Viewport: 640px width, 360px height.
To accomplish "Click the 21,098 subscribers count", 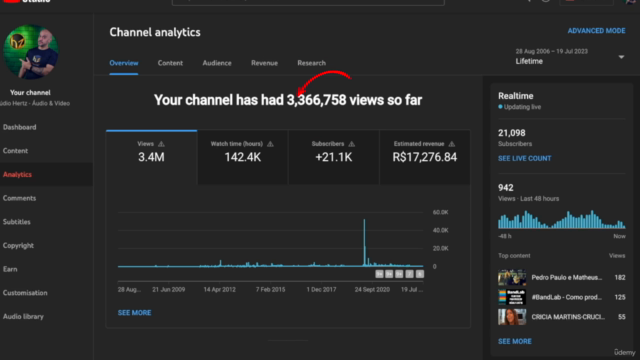I will [511, 133].
